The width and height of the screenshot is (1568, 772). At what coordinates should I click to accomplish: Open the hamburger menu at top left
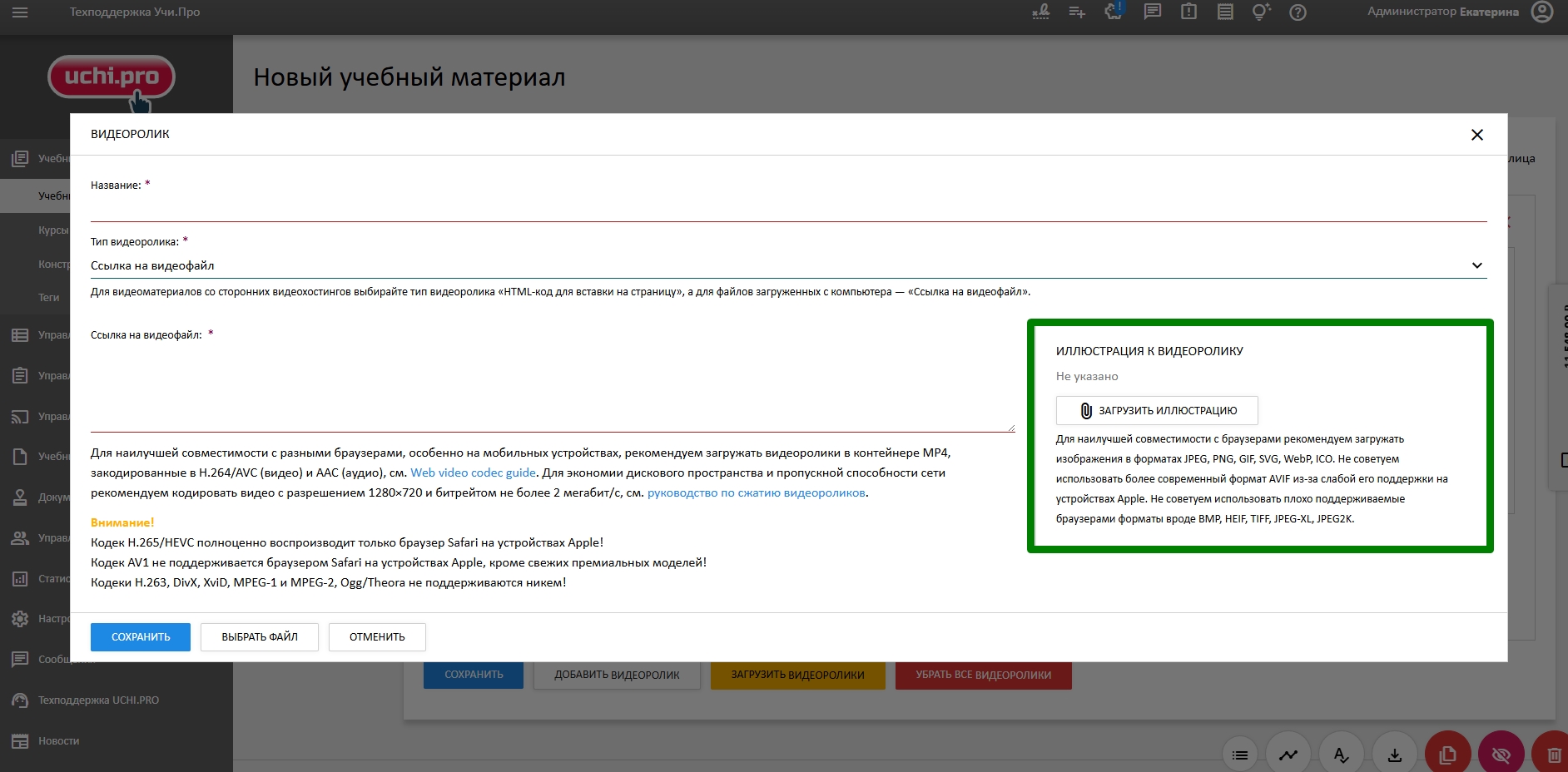(20, 12)
